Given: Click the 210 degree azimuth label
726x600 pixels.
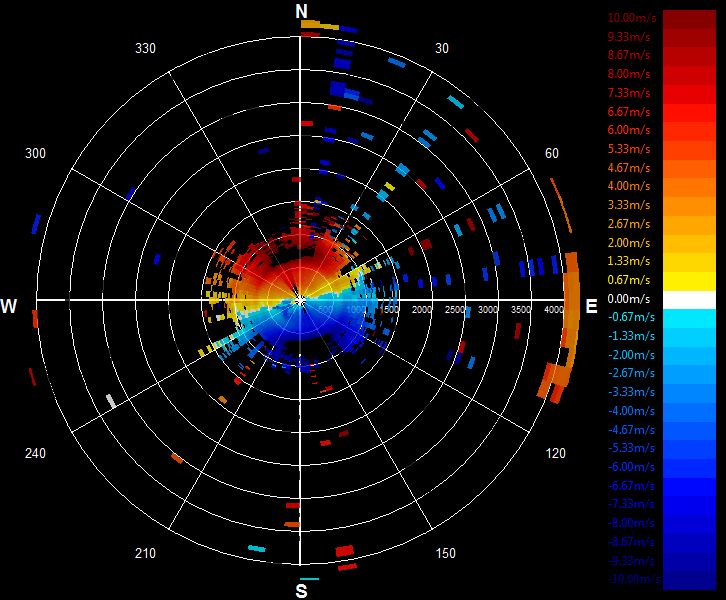Looking at the screenshot, I should coord(145,553).
